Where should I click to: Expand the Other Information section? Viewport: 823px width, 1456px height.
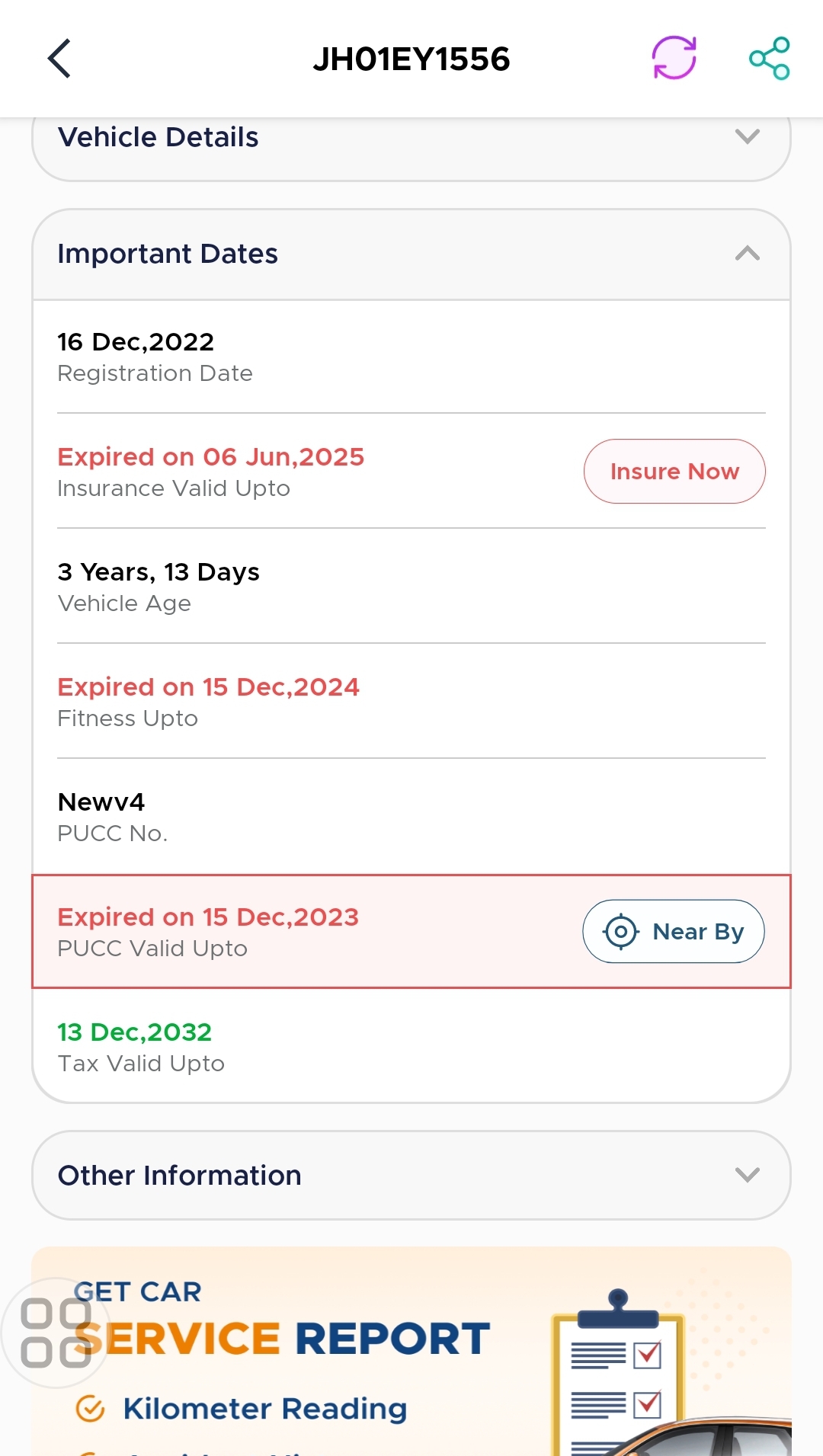pyautogui.click(x=411, y=1175)
